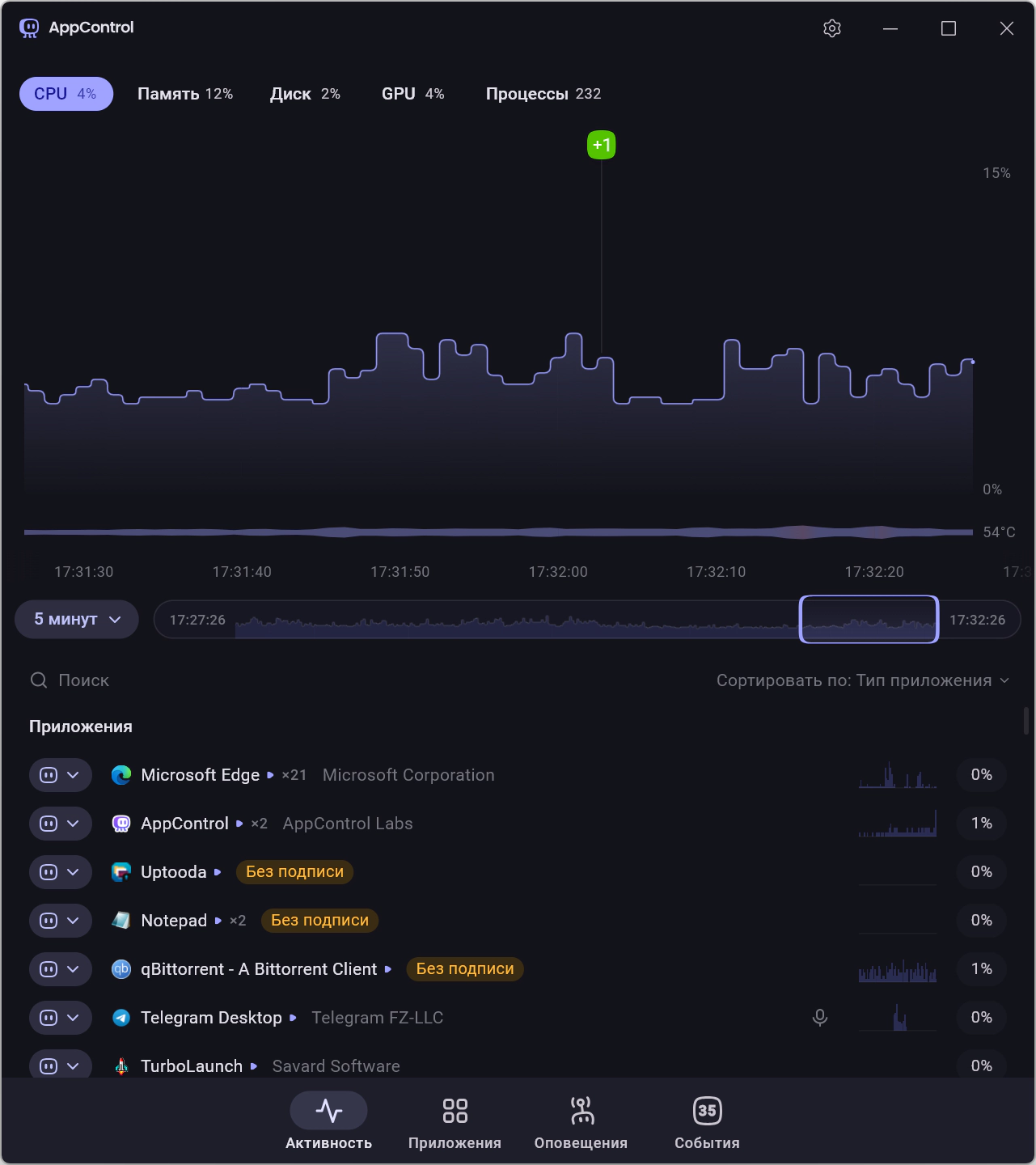1036x1165 pixels.
Task: Open the Оповещения section
Action: (581, 1121)
